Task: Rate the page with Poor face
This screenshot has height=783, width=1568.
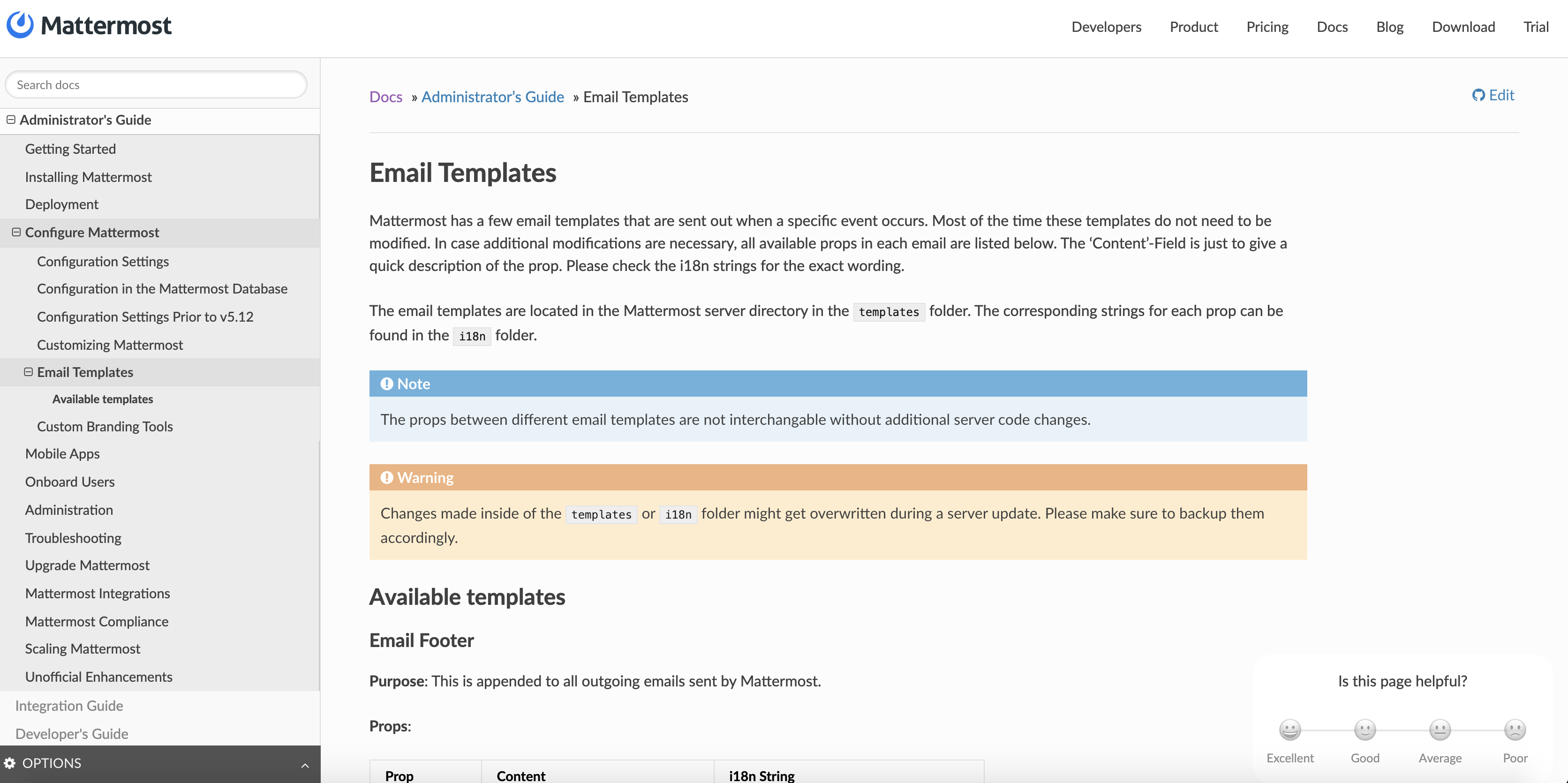Action: (x=1515, y=730)
